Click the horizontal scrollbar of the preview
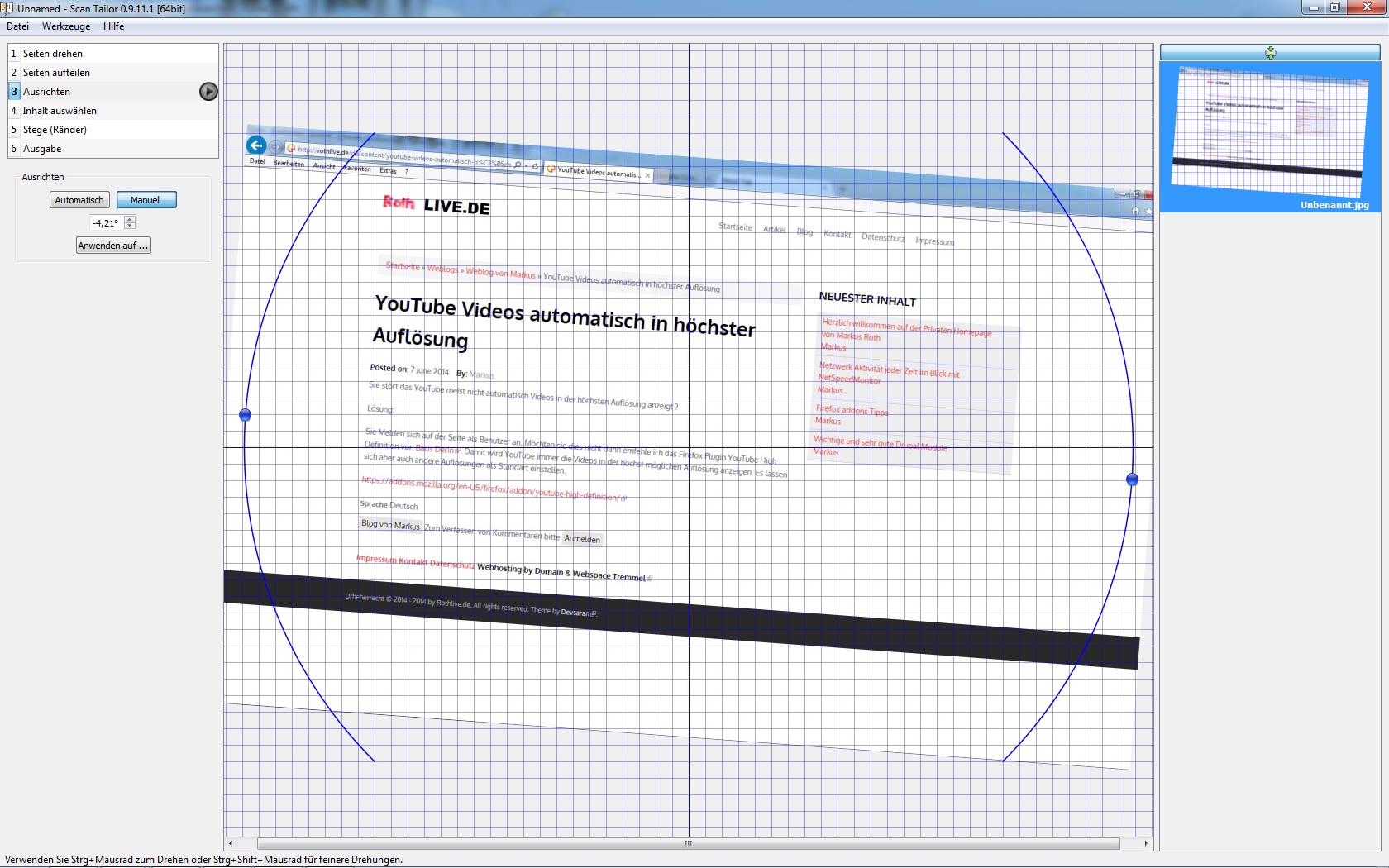Image resolution: width=1389 pixels, height=868 pixels. 688,843
